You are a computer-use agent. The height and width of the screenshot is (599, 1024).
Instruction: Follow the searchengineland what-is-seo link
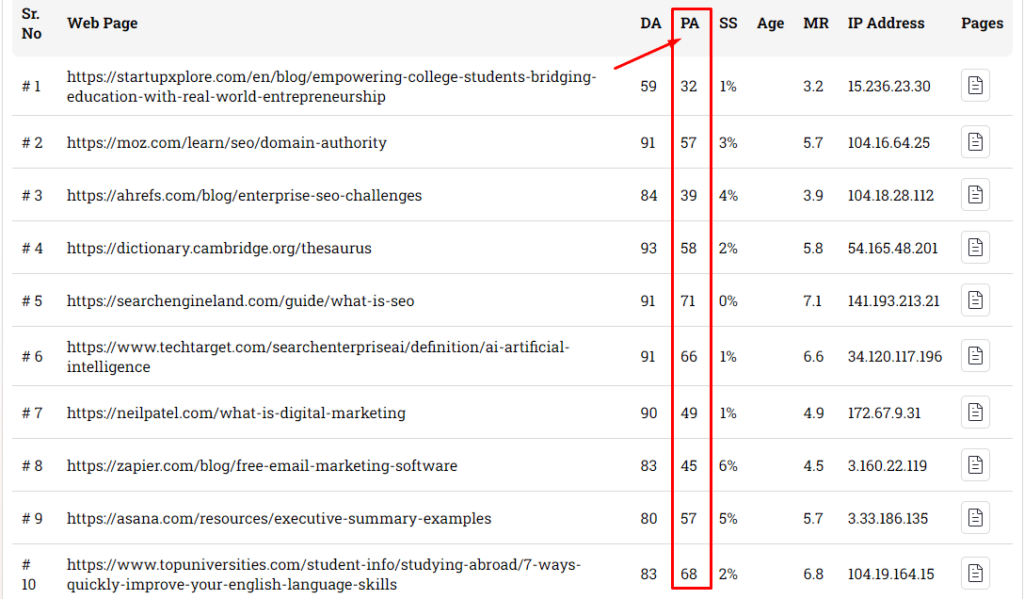240,301
